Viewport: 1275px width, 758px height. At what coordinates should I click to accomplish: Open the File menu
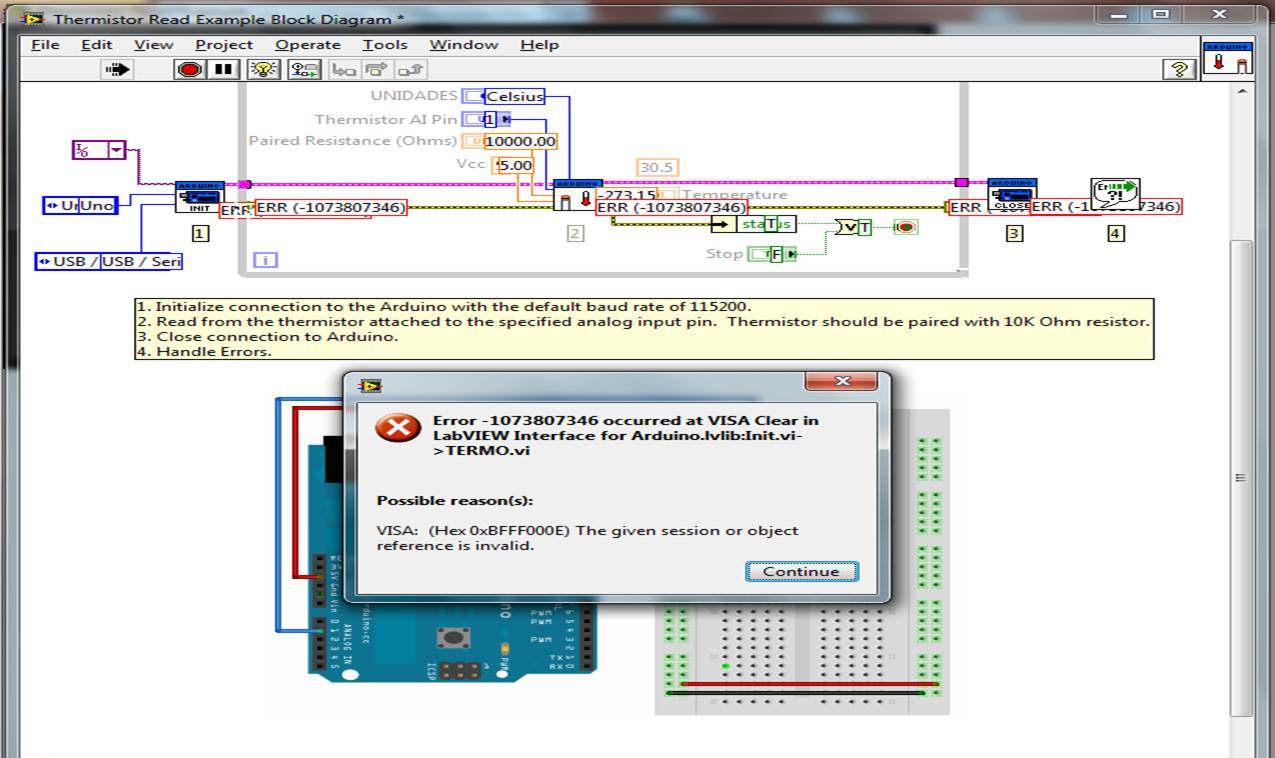45,45
